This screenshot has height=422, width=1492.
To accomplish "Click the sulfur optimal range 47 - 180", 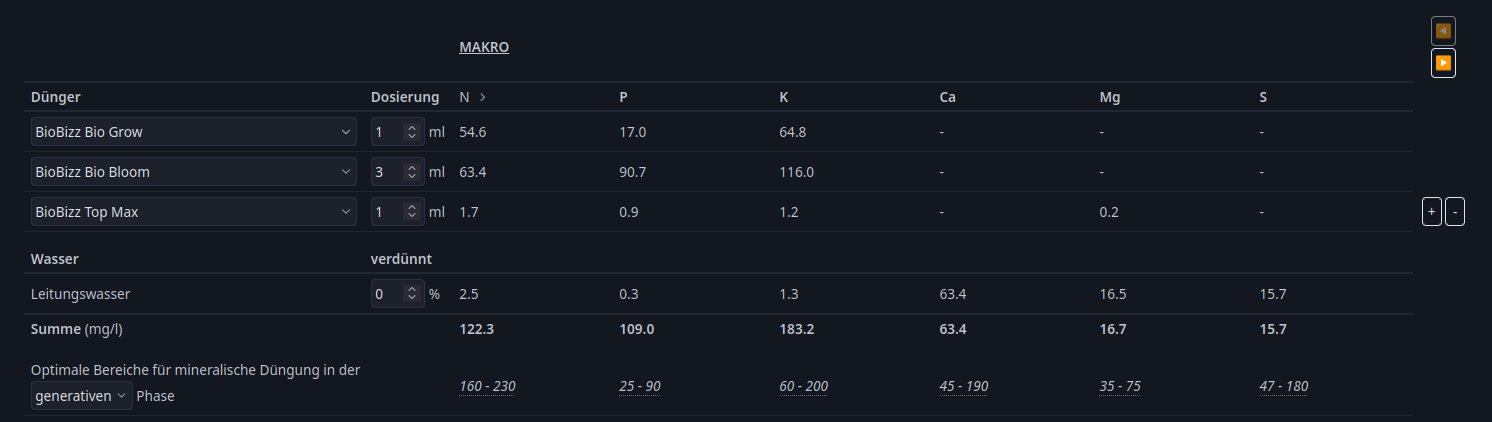I will pos(1284,387).
